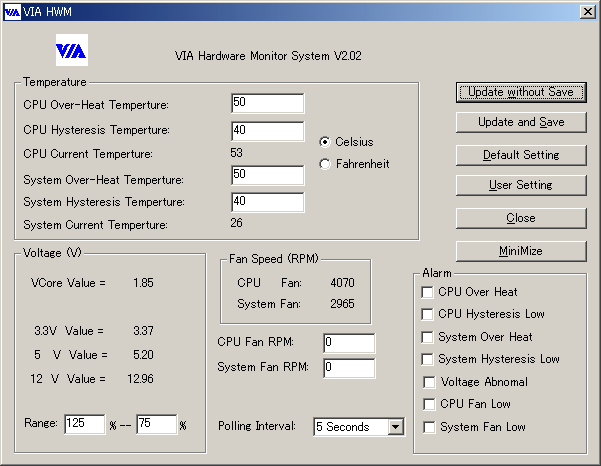601x466 pixels.
Task: Click the System fan speed 2965
Action: click(x=342, y=304)
